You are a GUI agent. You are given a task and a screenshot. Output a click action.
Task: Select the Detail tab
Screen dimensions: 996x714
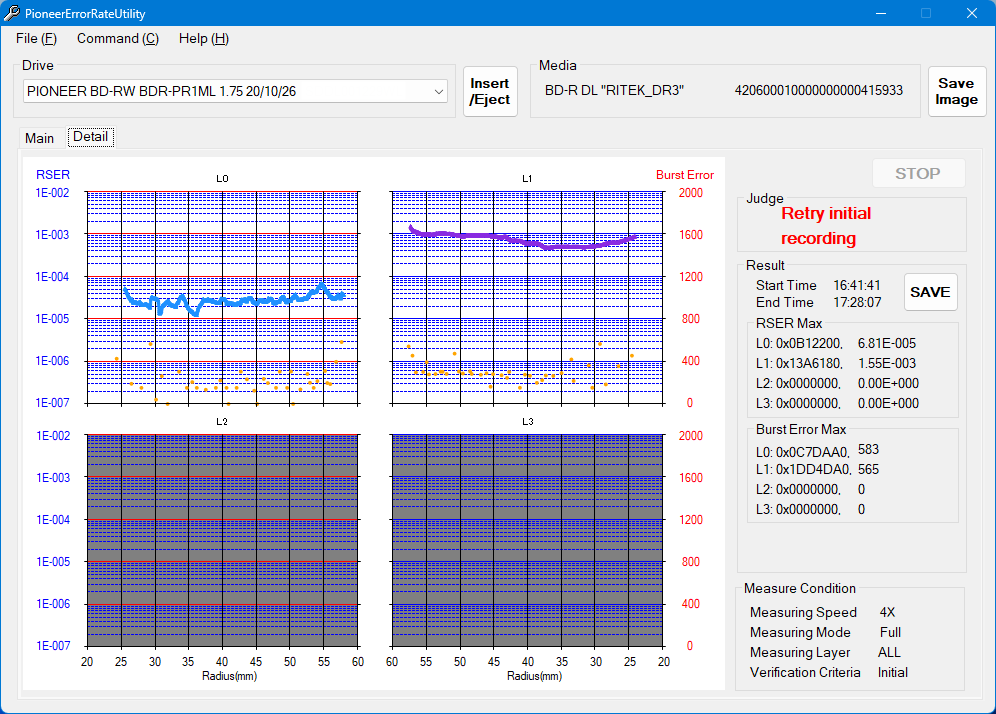click(x=91, y=137)
